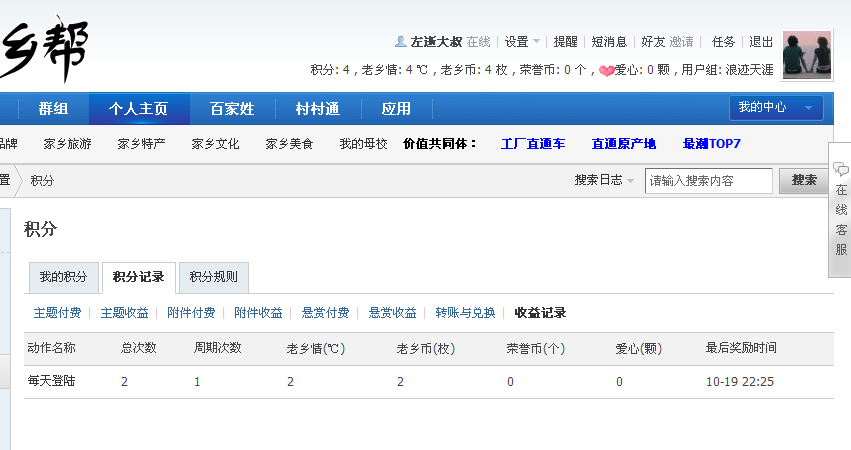Click the 用户组 浪迹天涯 link
The height and width of the screenshot is (450, 851).
click(727, 70)
